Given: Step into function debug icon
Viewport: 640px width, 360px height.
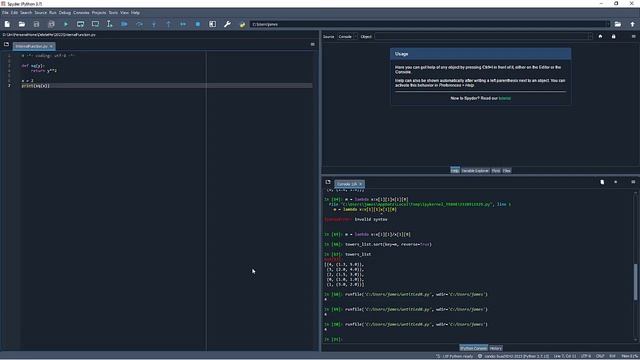Looking at the screenshot, I should 154,24.
